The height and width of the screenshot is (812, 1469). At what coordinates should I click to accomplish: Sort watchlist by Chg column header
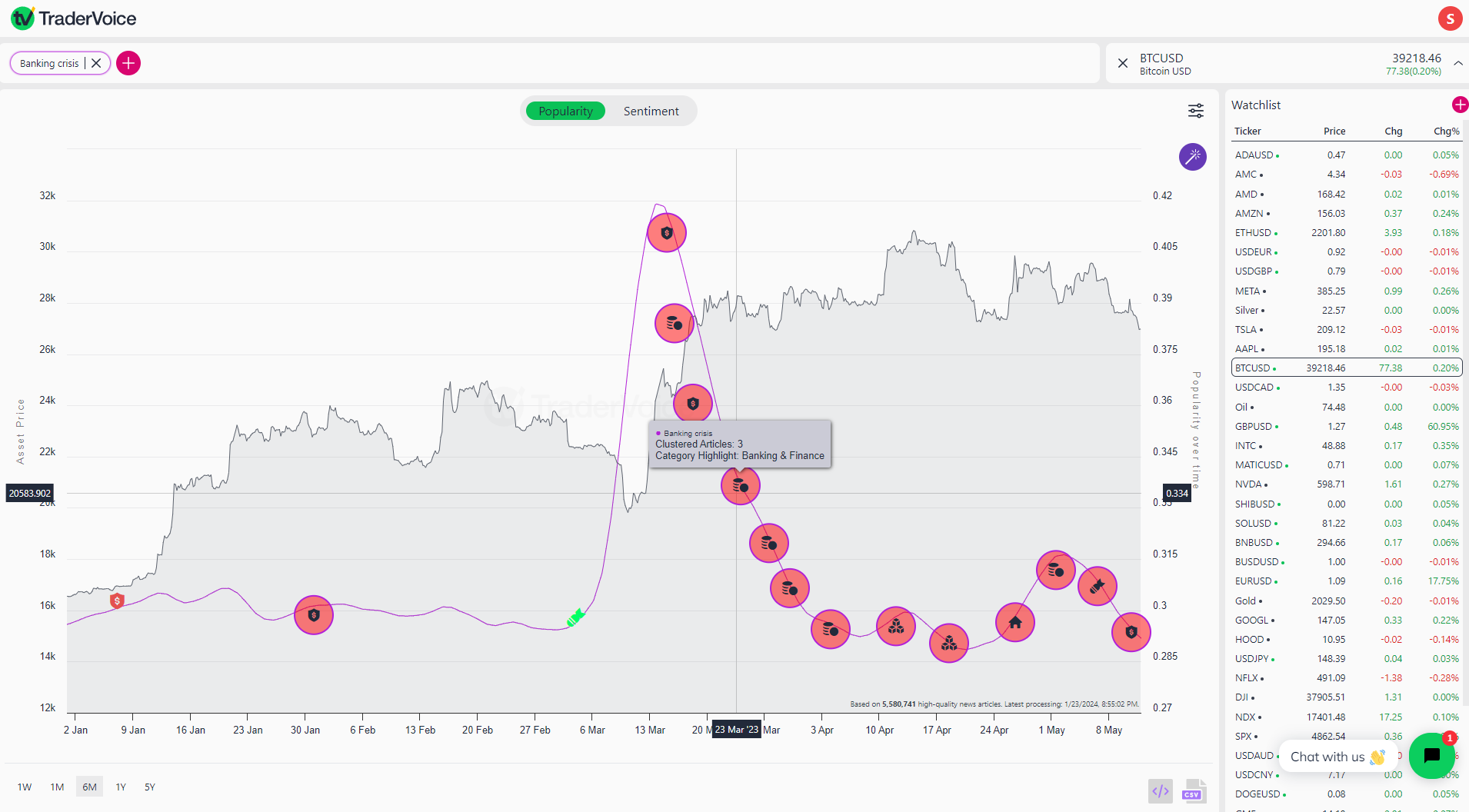coord(1394,131)
